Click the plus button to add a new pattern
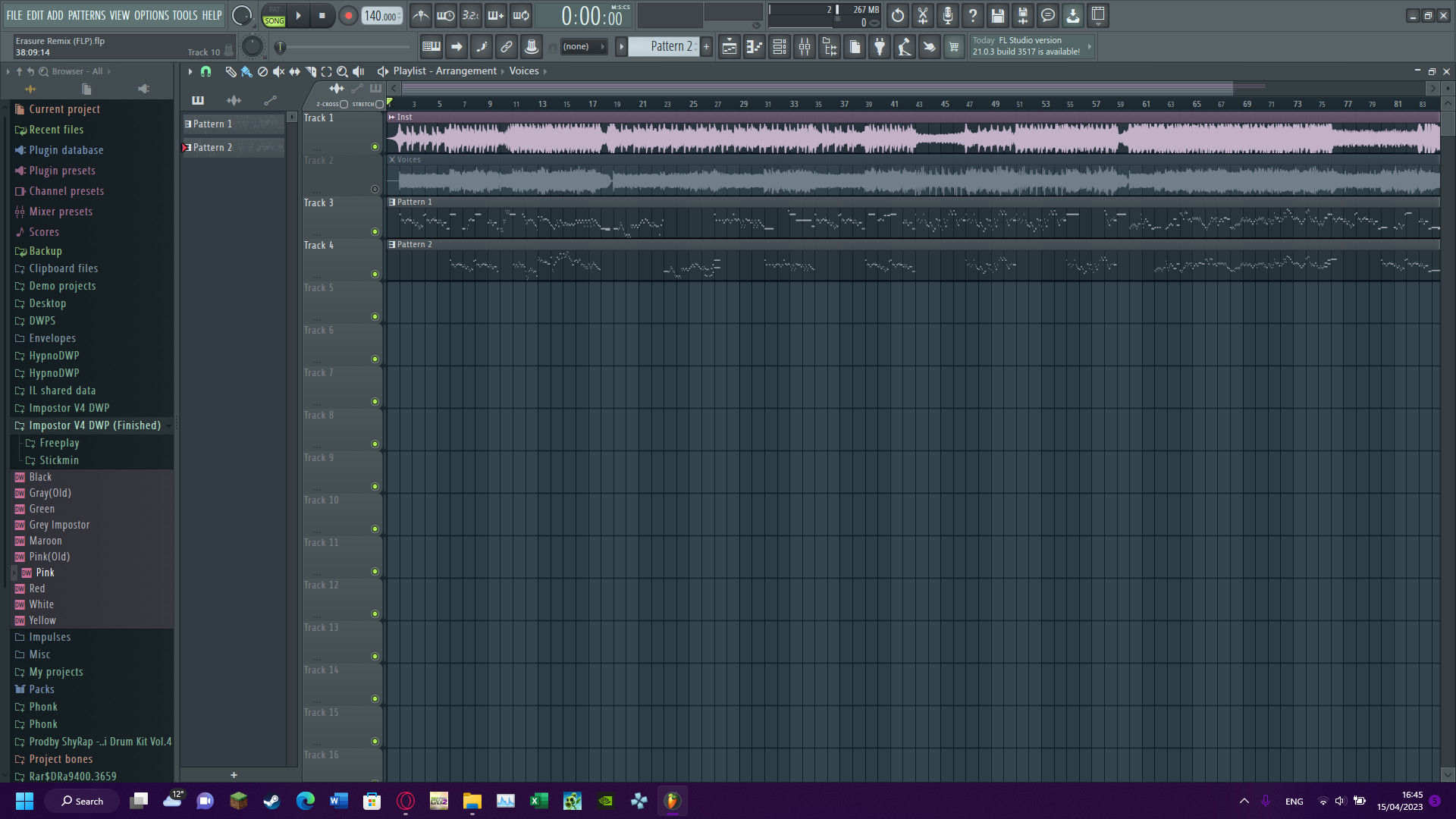 705,47
